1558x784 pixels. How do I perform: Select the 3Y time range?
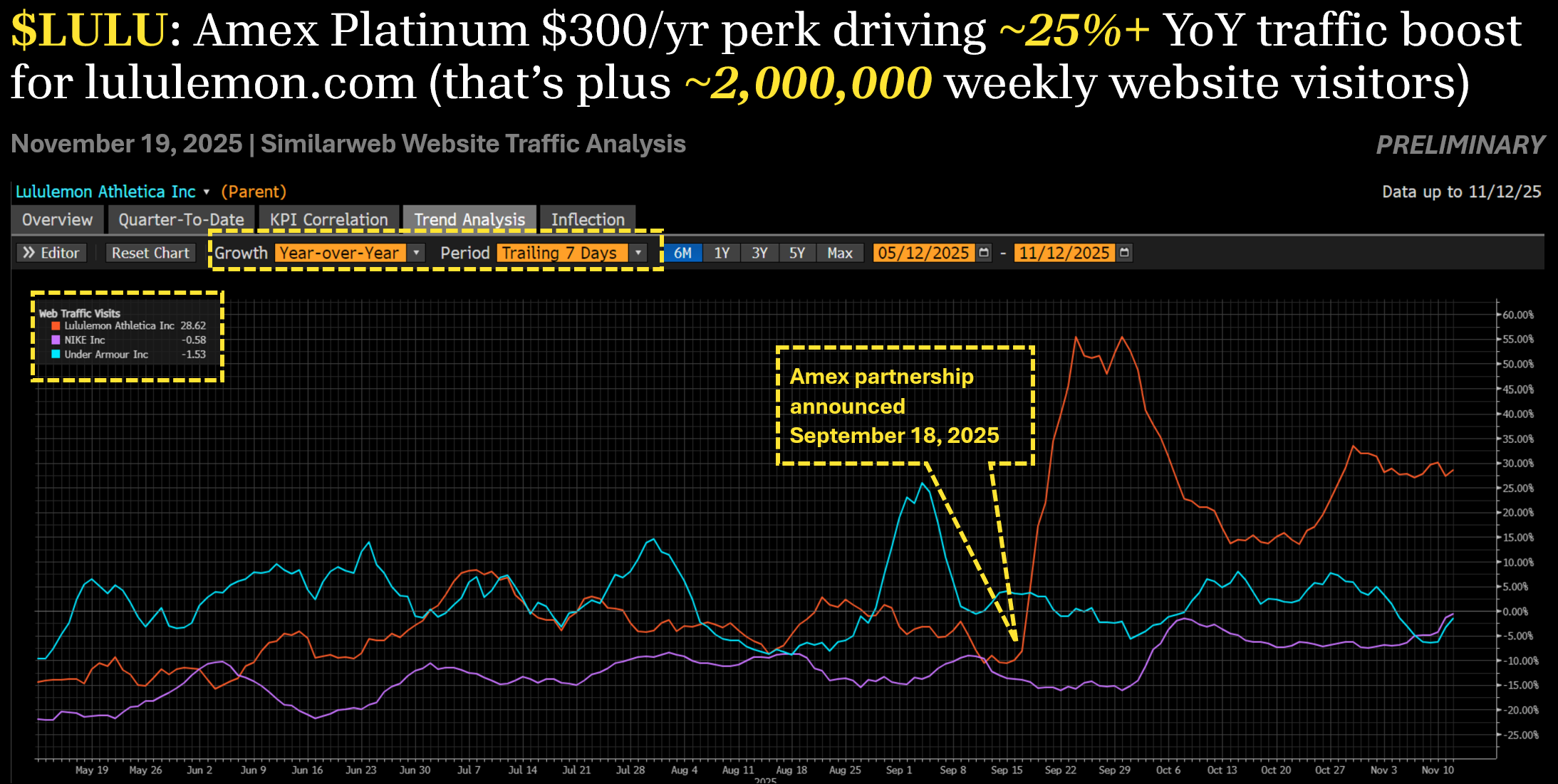[759, 253]
